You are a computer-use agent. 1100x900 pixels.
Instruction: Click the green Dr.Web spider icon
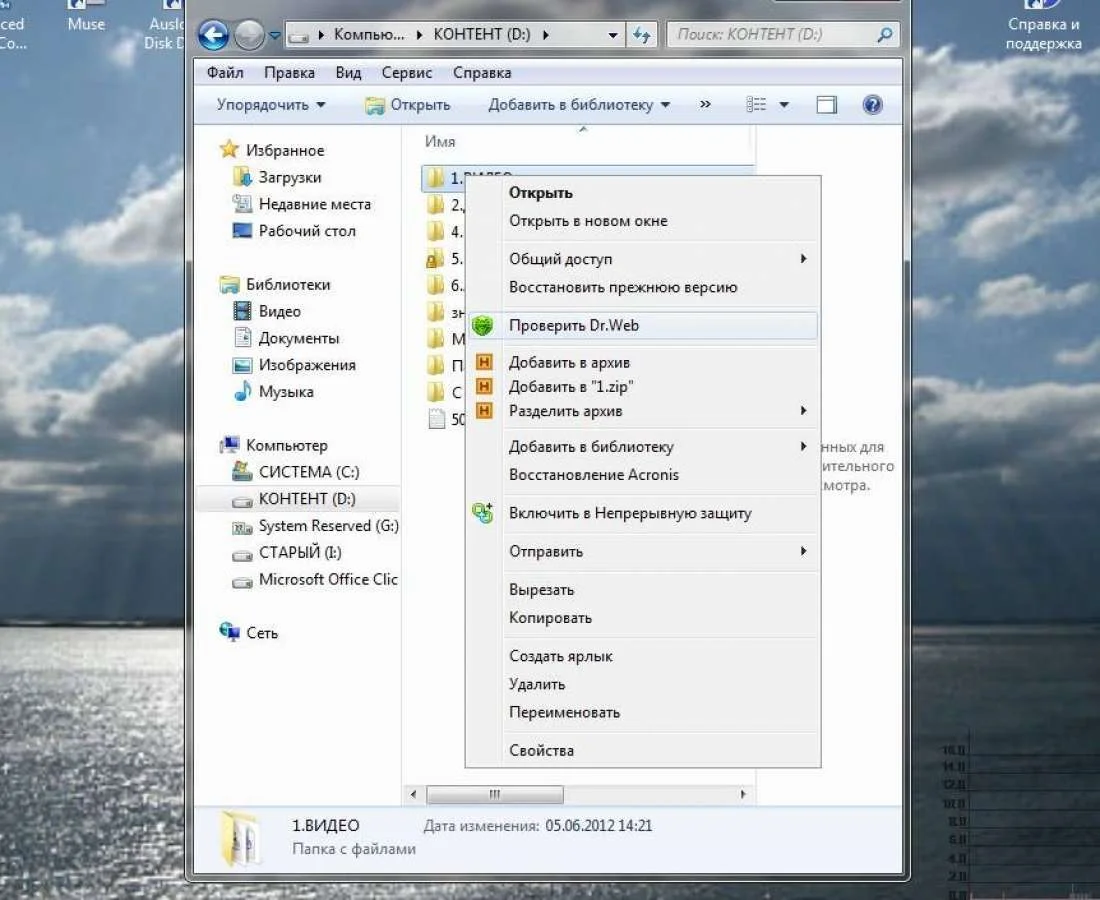point(483,325)
